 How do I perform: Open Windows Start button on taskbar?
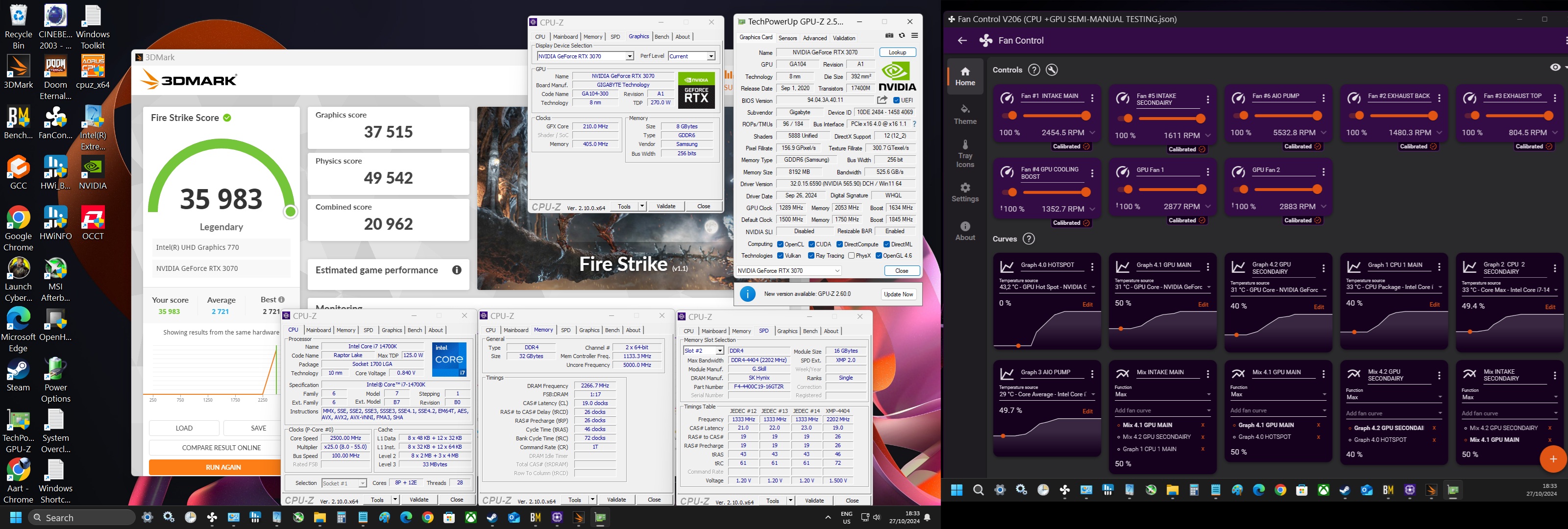click(16, 517)
